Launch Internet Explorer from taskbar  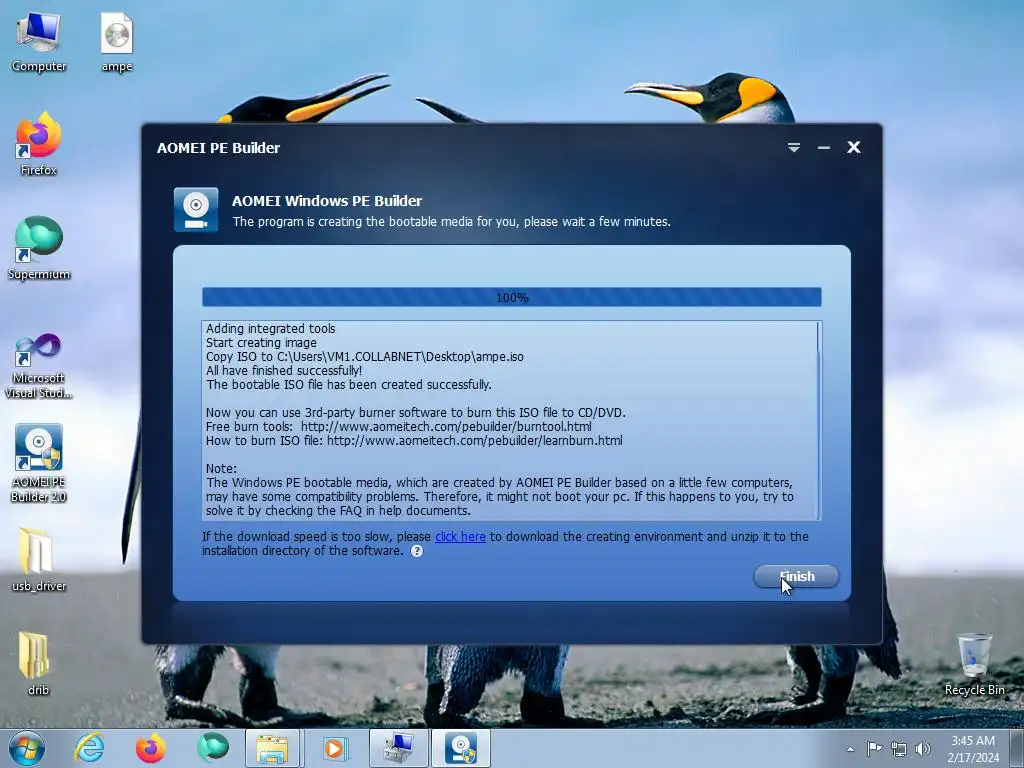point(89,748)
